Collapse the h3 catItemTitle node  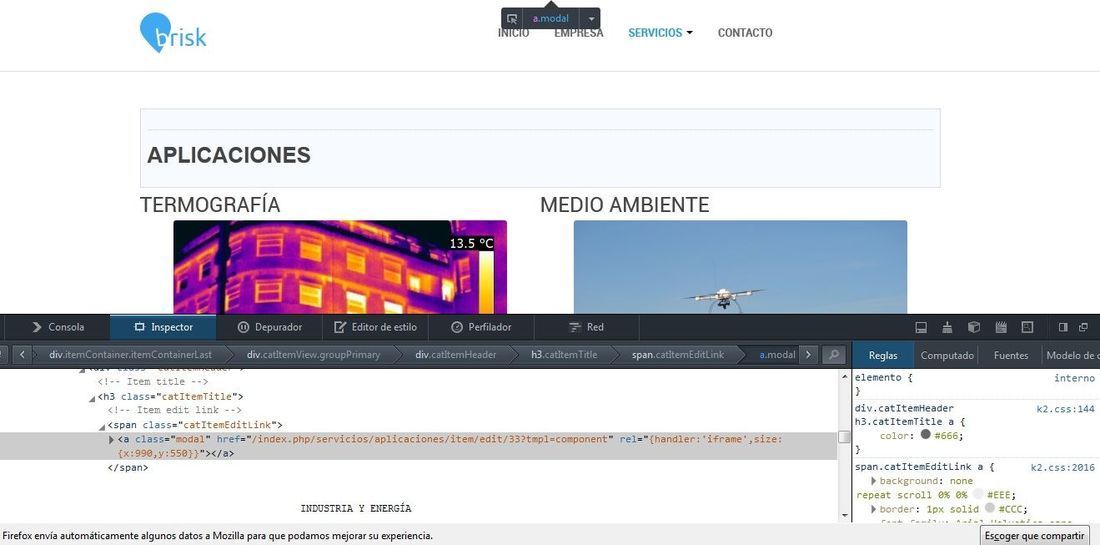(92, 398)
